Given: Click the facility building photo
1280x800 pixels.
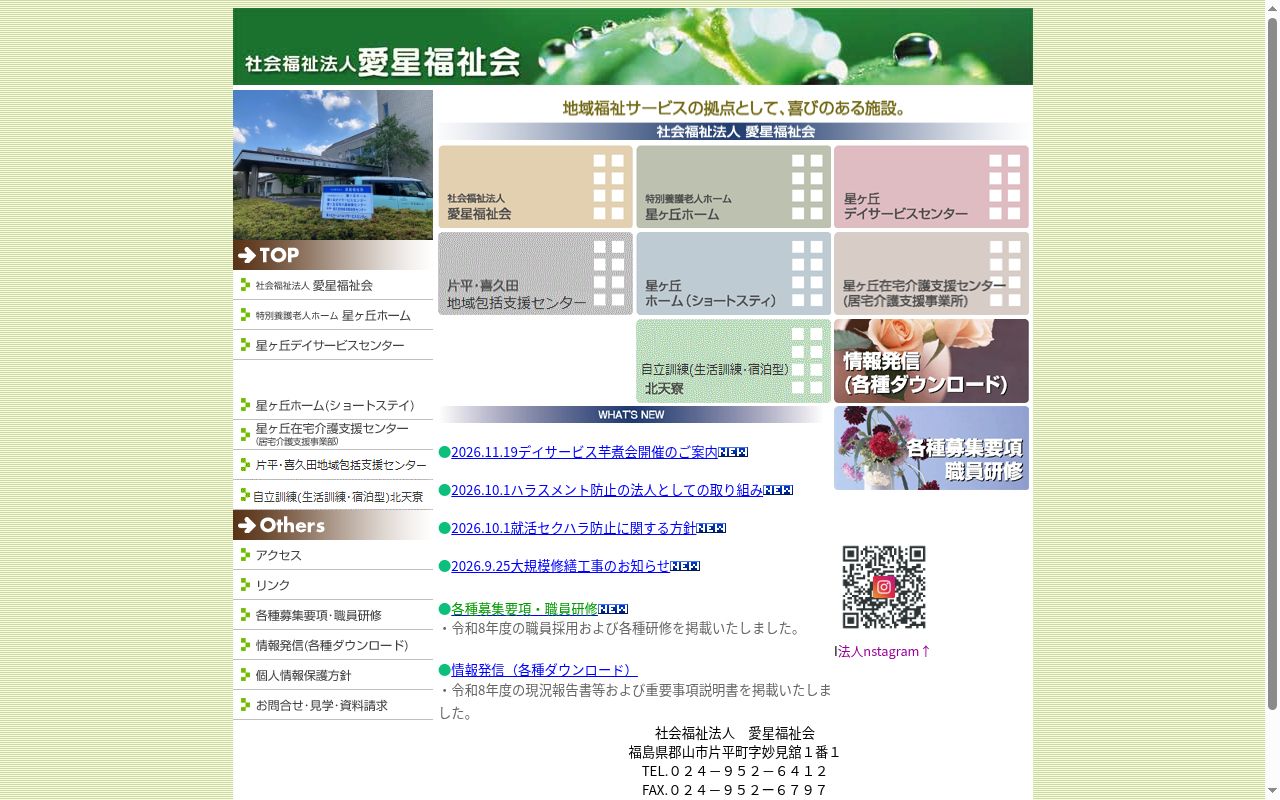Looking at the screenshot, I should pyautogui.click(x=333, y=165).
